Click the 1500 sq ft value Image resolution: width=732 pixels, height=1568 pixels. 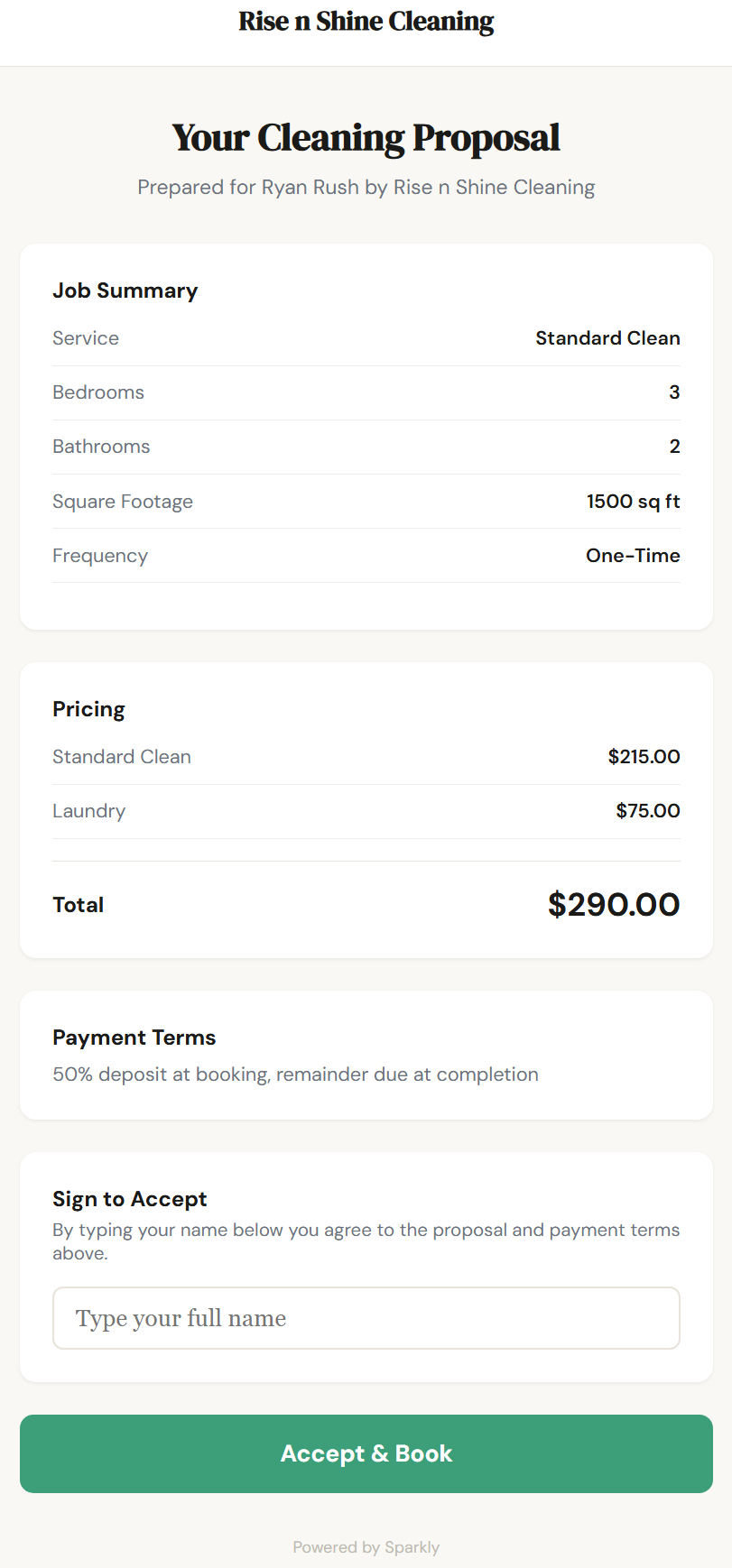pos(633,502)
